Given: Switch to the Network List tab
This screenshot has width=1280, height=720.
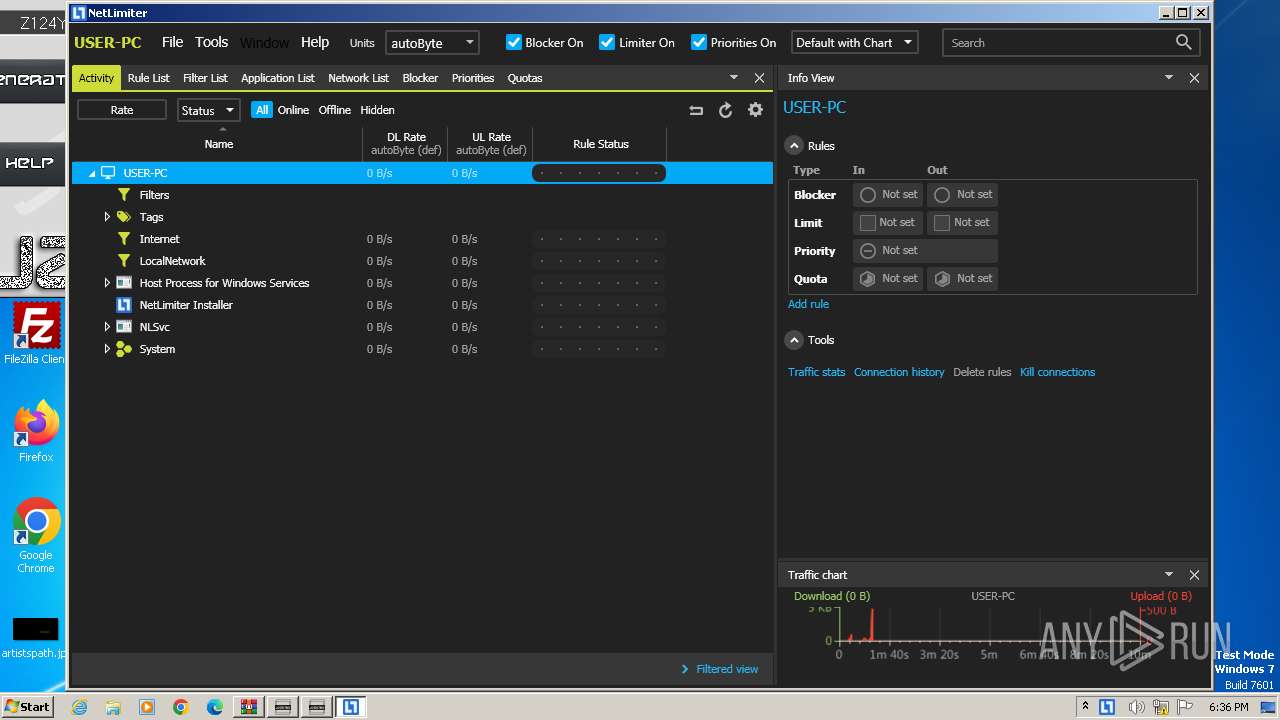Looking at the screenshot, I should (x=358, y=78).
